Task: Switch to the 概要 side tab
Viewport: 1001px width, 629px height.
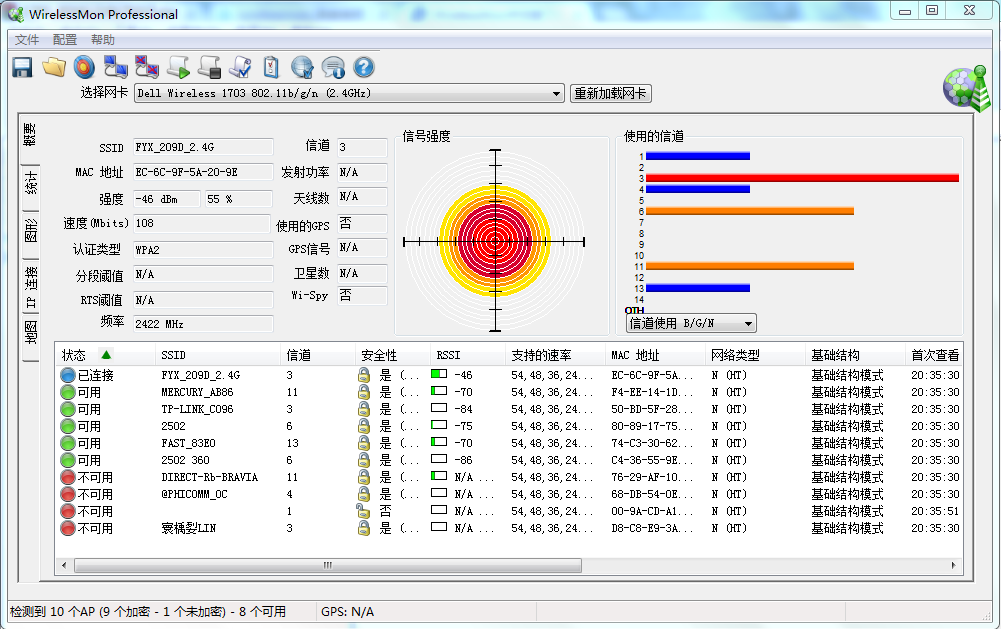Action: coord(30,135)
